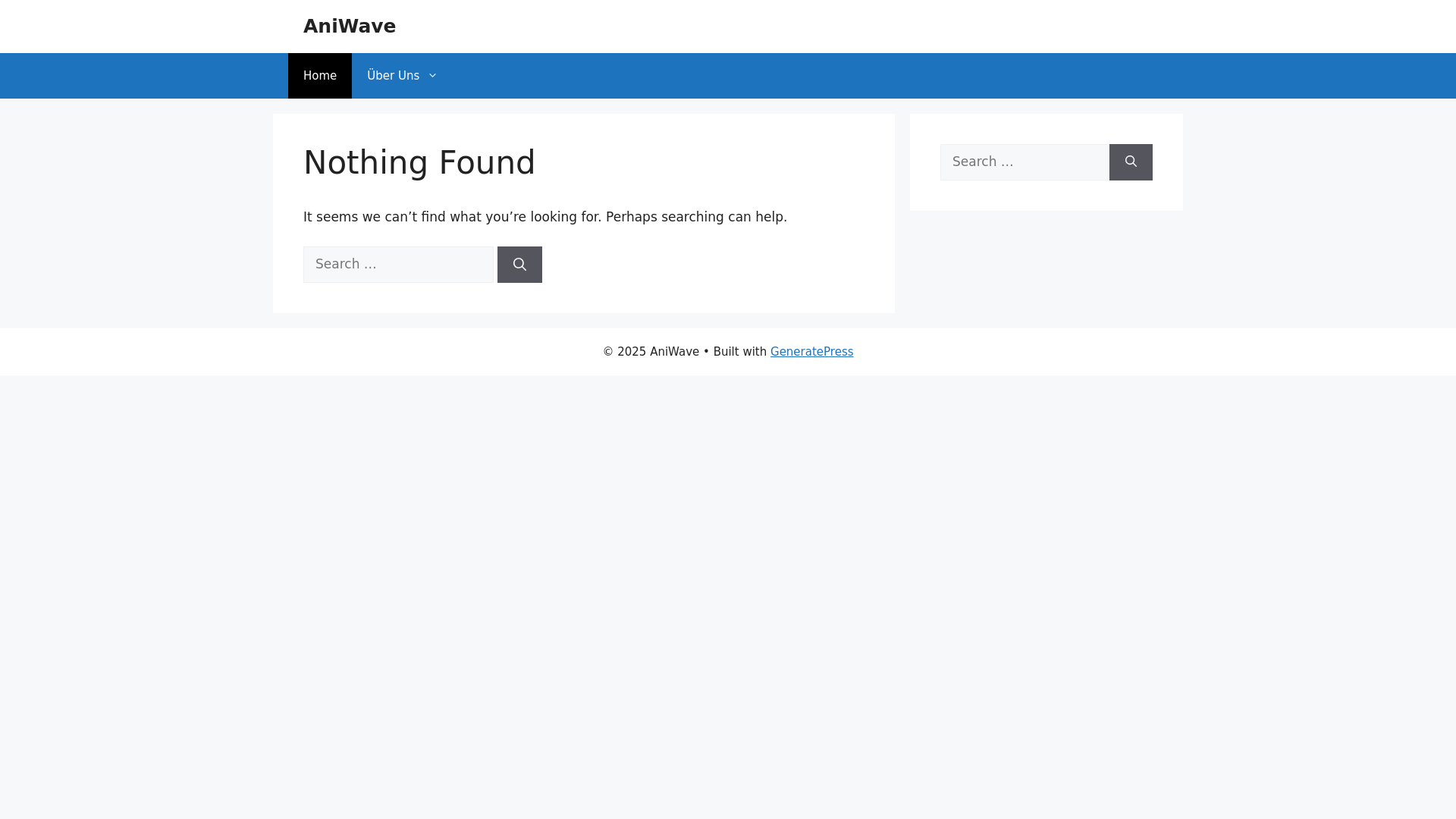Follow the GeneratePress footer link
The height and width of the screenshot is (819, 1456).
[811, 352]
